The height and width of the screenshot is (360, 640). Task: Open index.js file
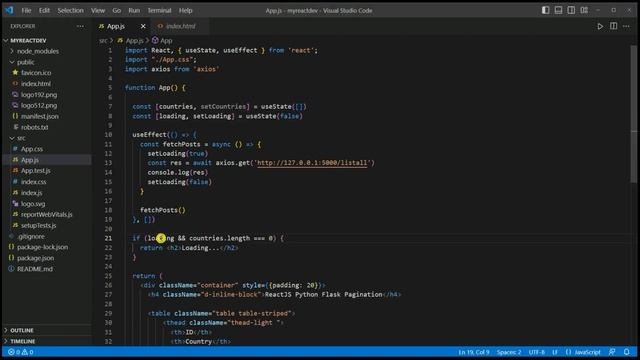point(31,193)
